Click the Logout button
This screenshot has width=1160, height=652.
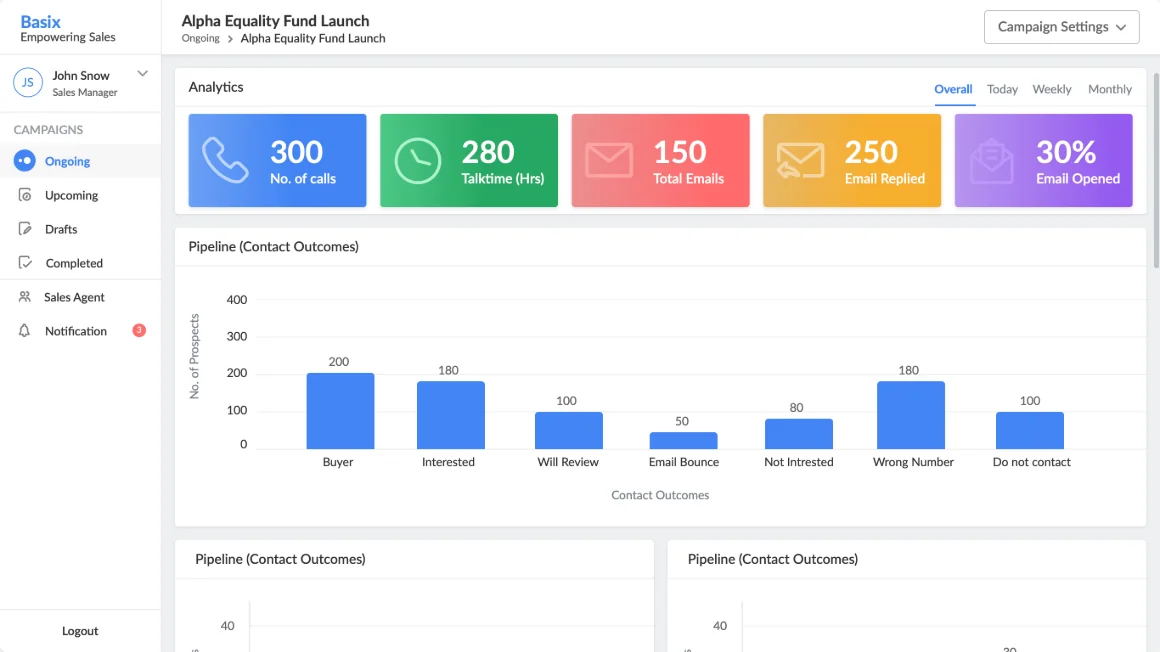(x=80, y=631)
